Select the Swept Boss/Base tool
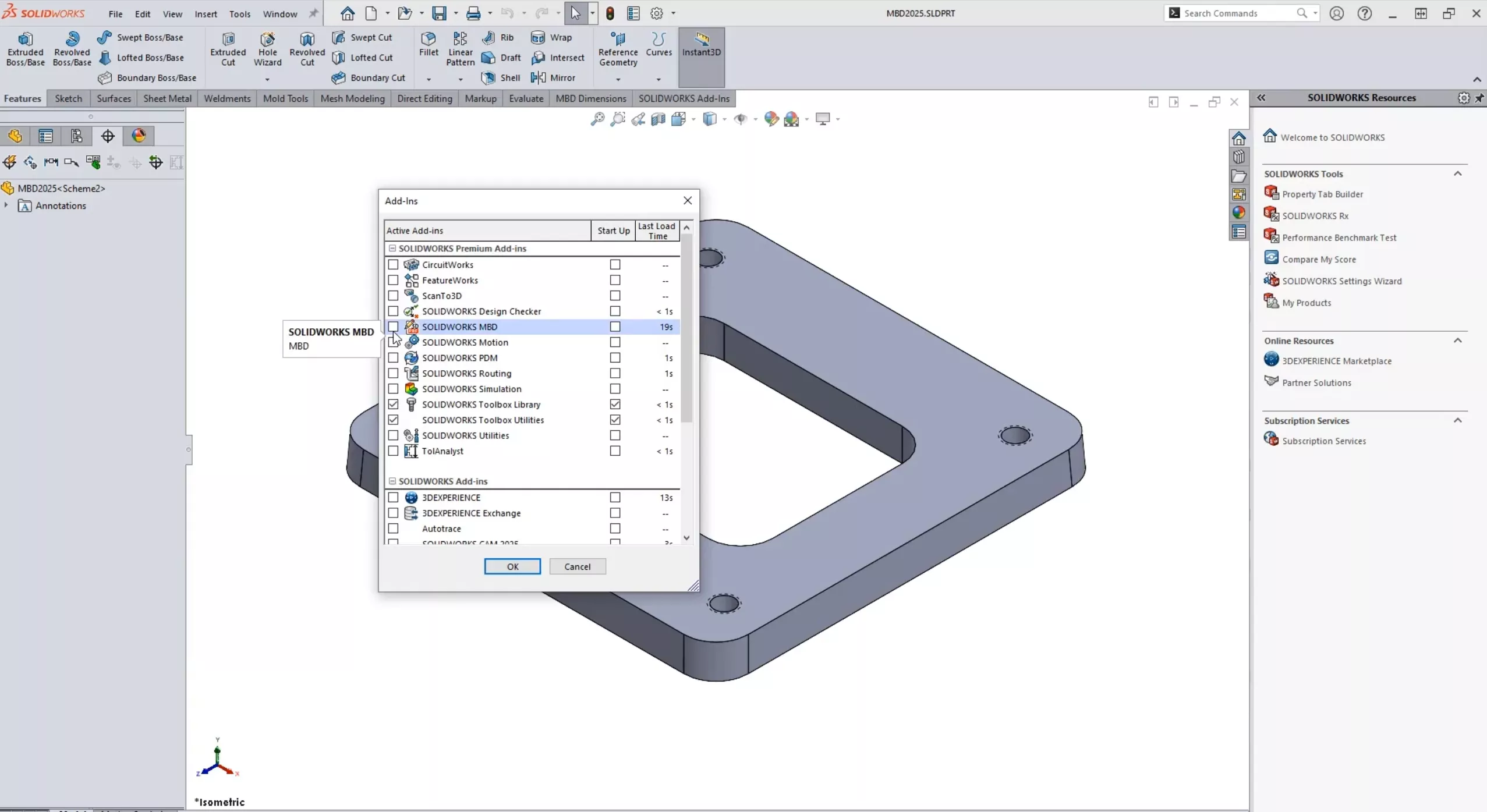The width and height of the screenshot is (1487, 812). coord(140,37)
